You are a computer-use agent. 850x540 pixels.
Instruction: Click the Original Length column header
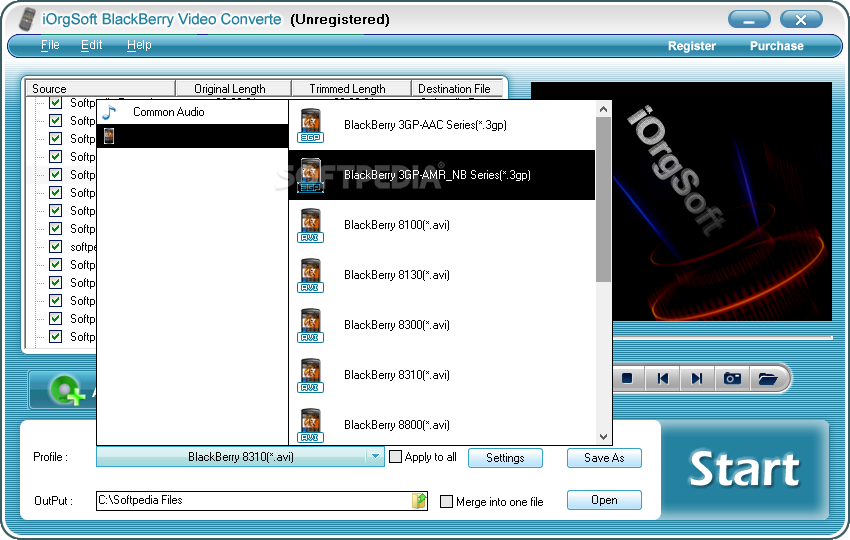pos(233,88)
